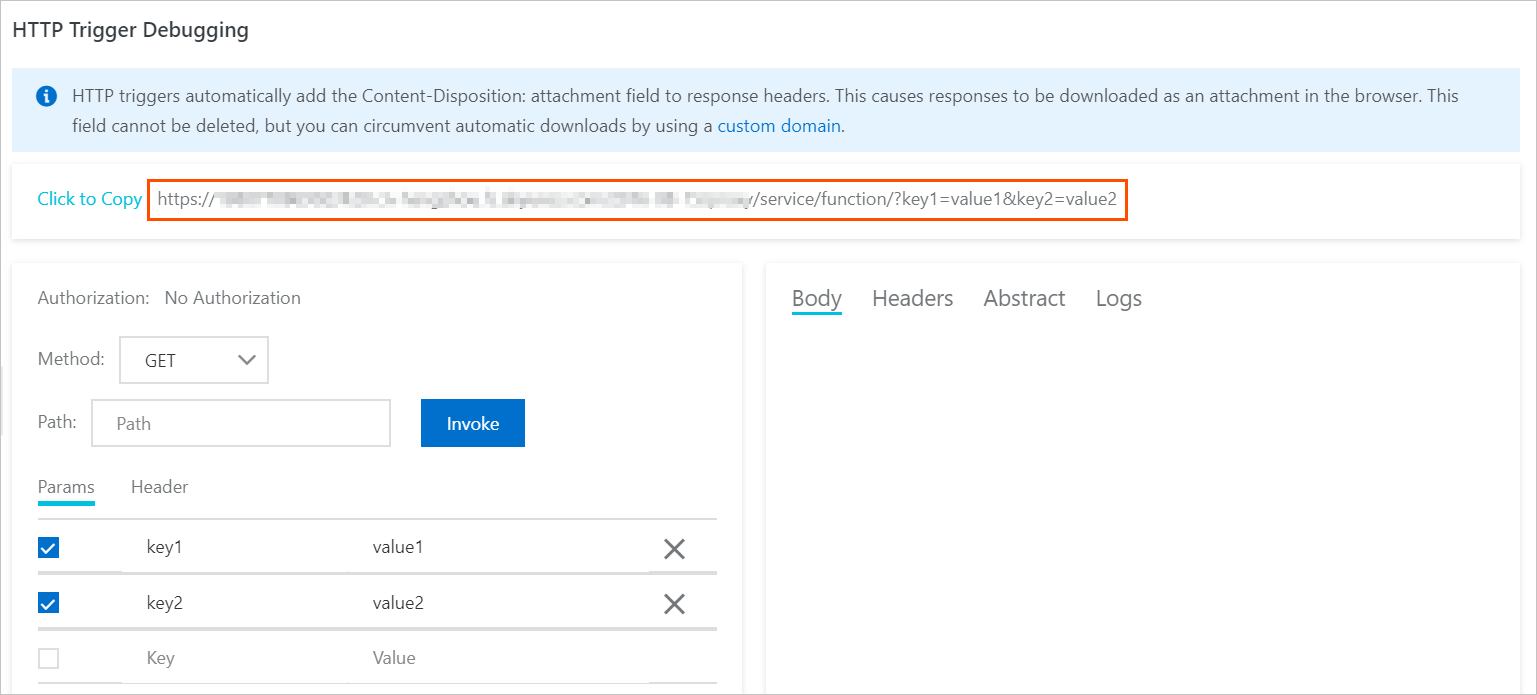Viewport: 1537px width, 695px height.
Task: Select the Body response tab
Action: [x=817, y=298]
